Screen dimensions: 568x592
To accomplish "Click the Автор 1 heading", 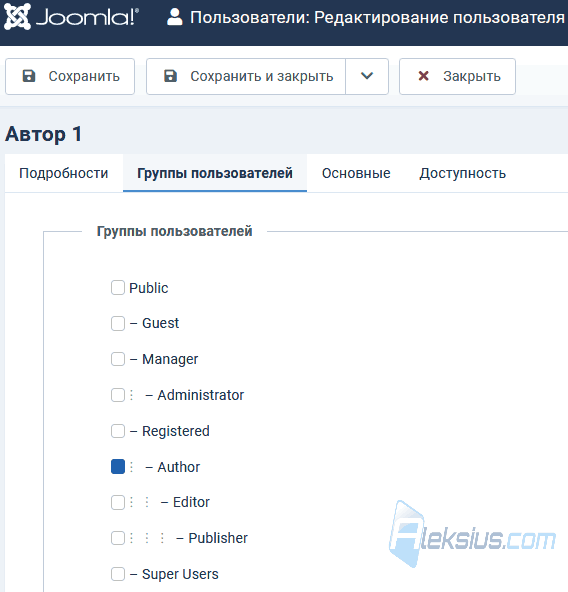I will pos(43,134).
